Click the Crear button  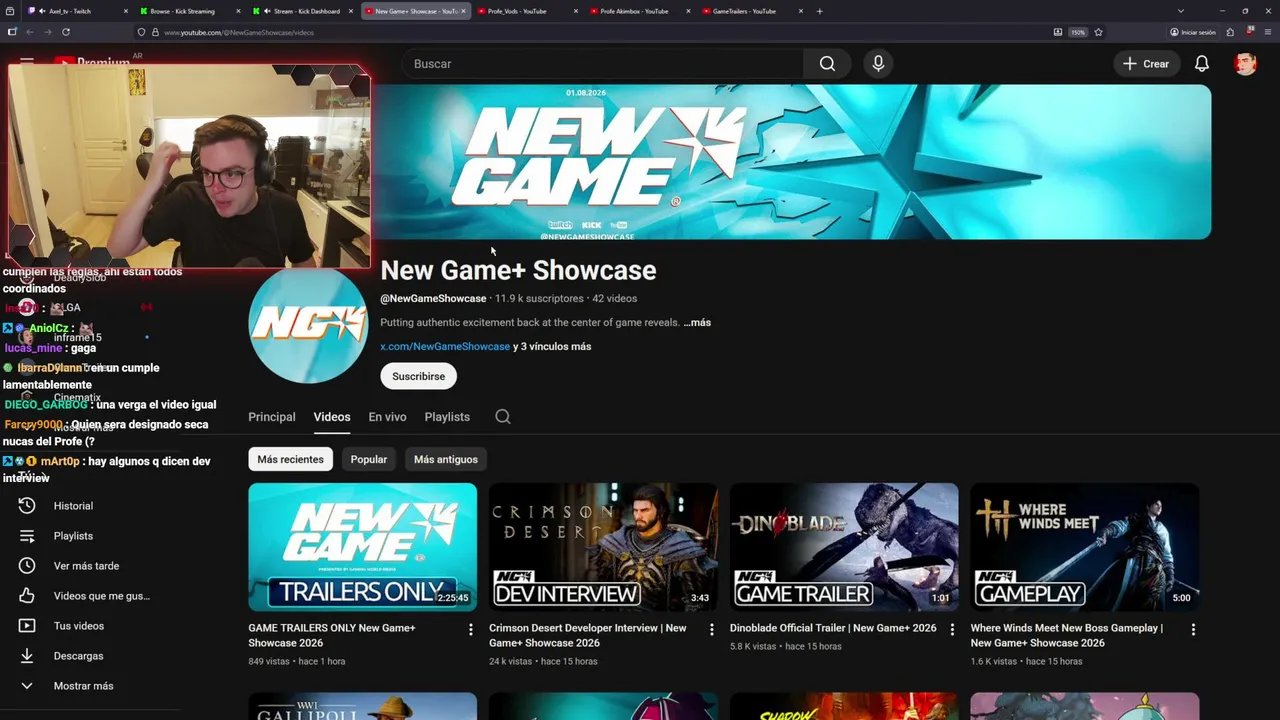pyautogui.click(x=1146, y=64)
